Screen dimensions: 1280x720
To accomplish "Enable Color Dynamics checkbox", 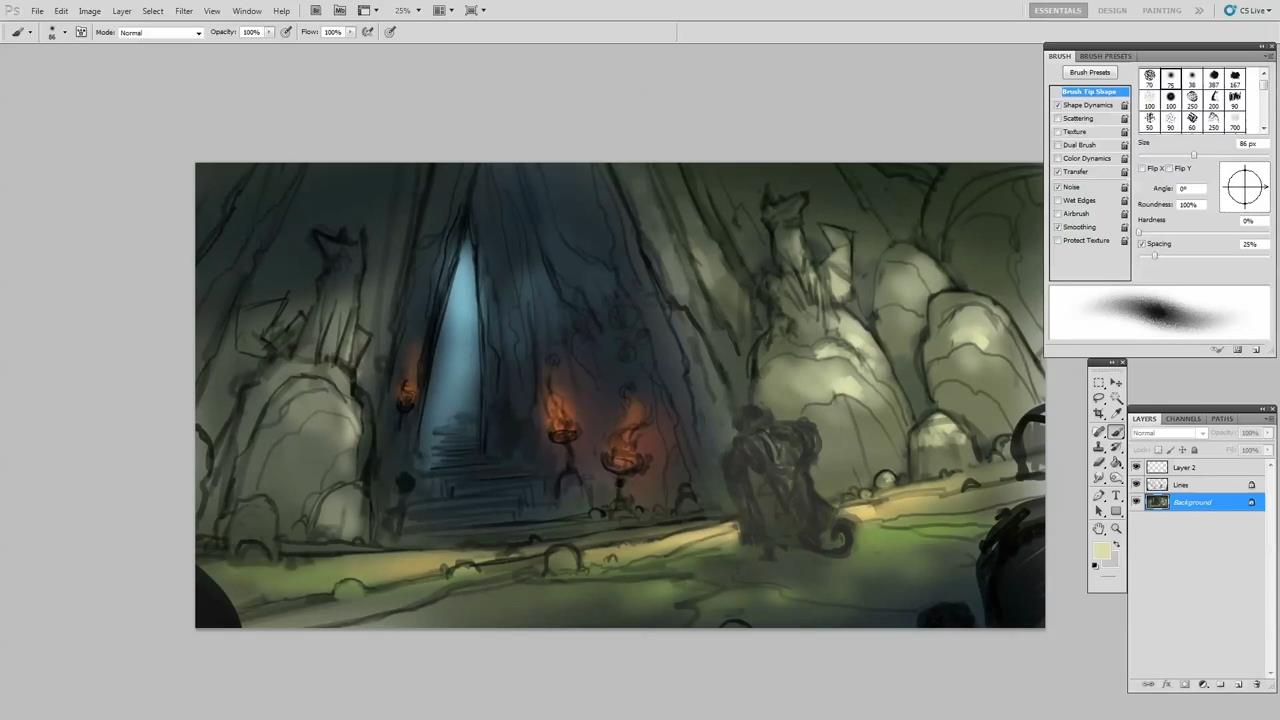I will pyautogui.click(x=1057, y=158).
